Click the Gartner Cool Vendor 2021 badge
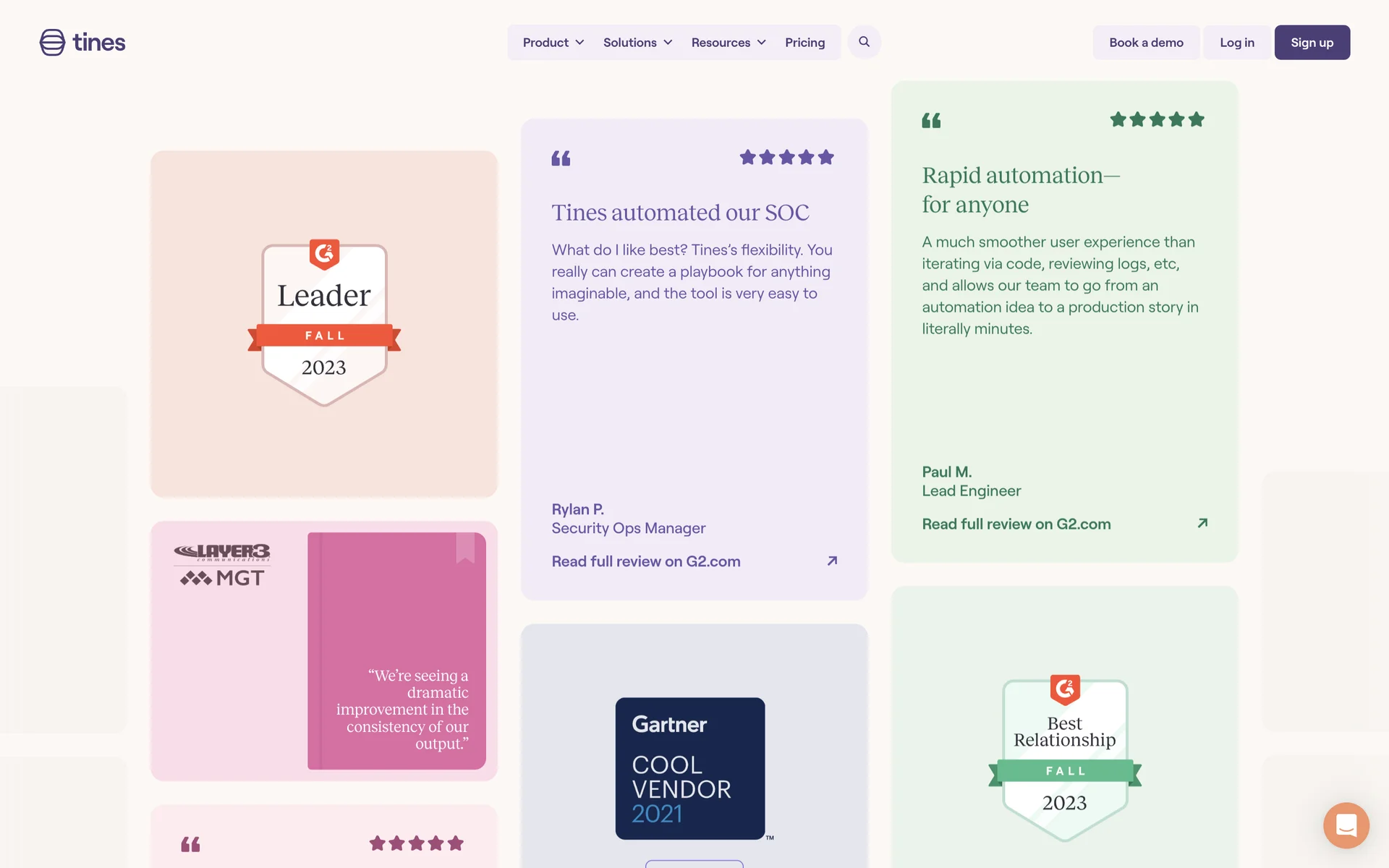Viewport: 1389px width, 868px height. pos(690,768)
